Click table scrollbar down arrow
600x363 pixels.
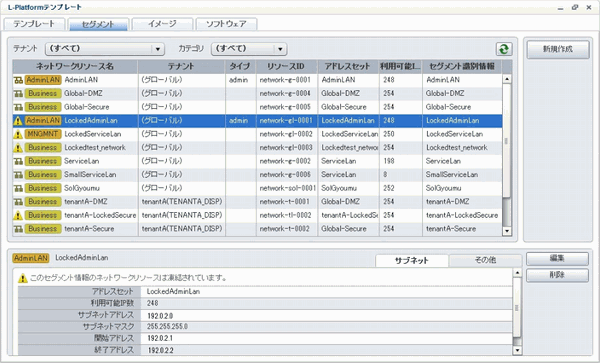[507, 231]
